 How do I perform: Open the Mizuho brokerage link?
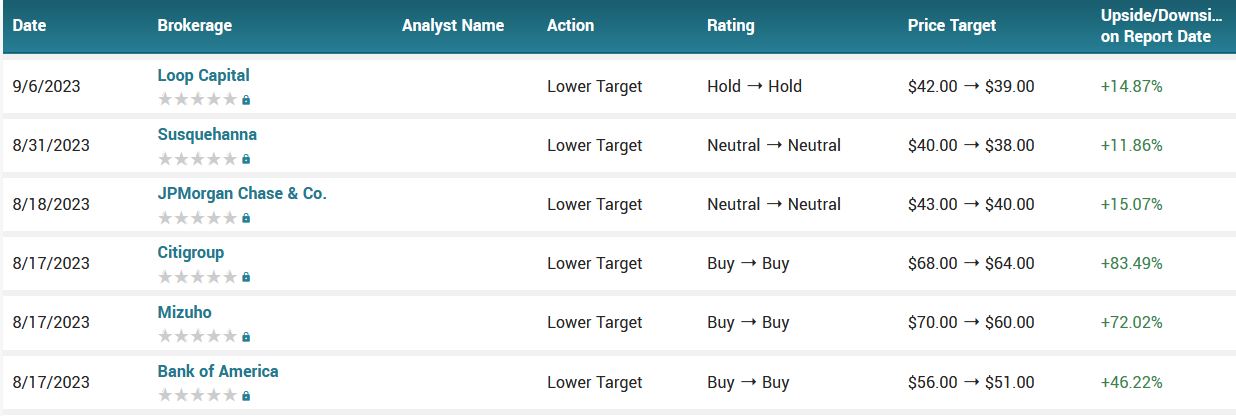pos(185,312)
